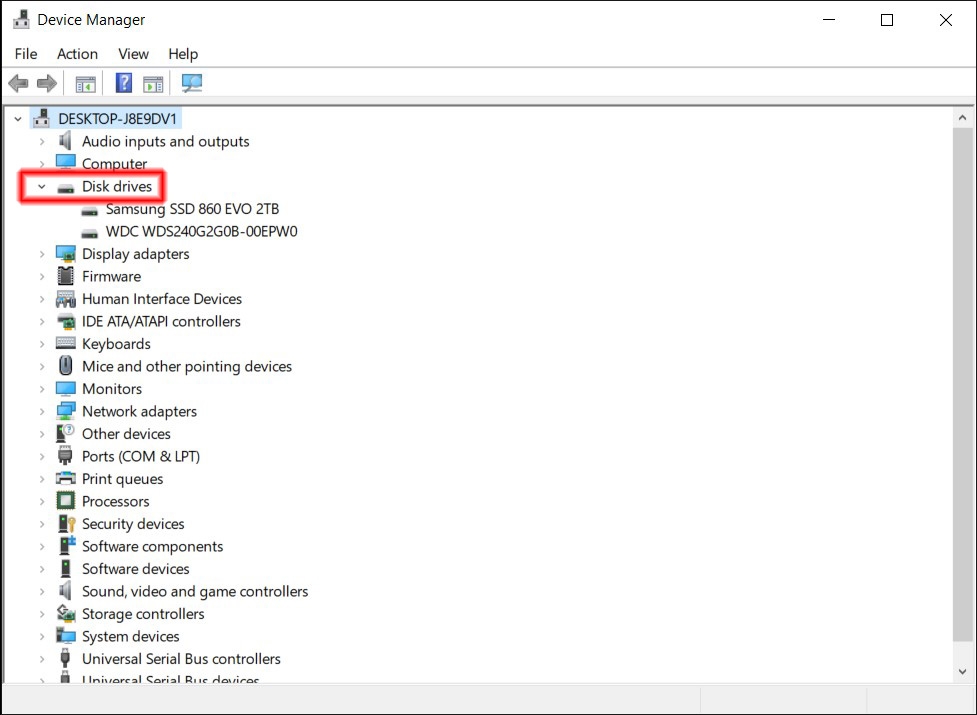Open the File menu
This screenshot has width=977, height=715.
point(26,54)
